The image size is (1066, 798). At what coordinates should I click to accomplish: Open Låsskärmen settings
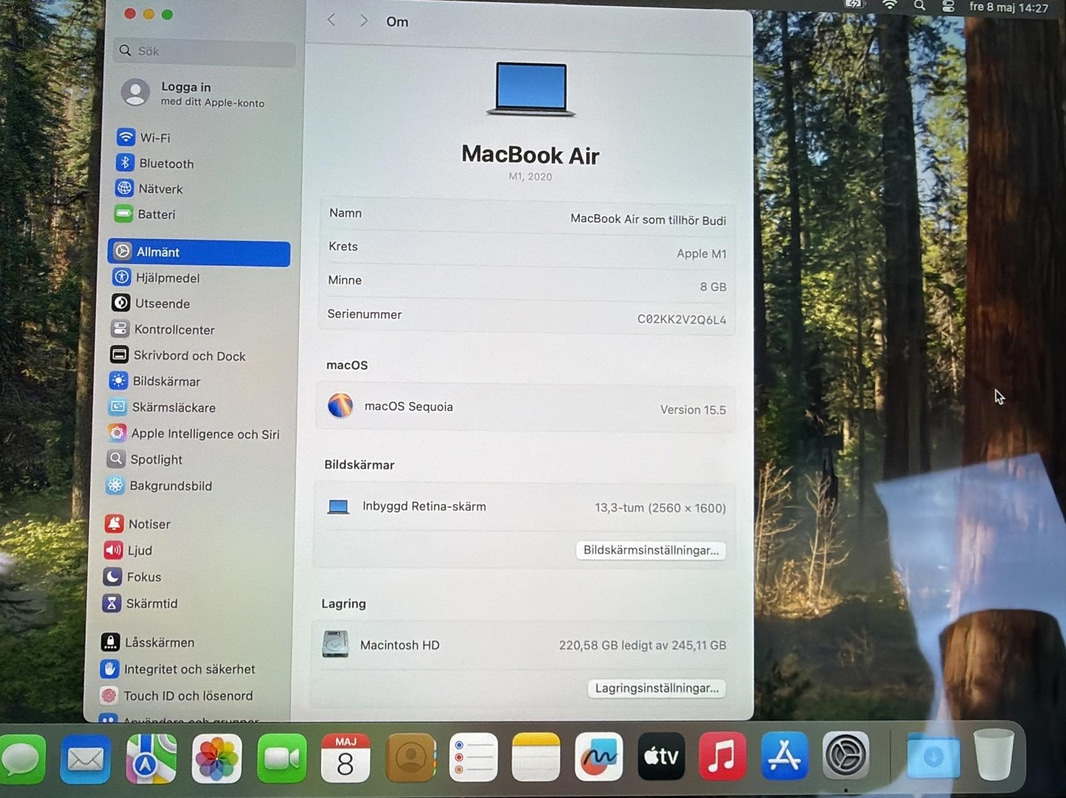[148, 642]
